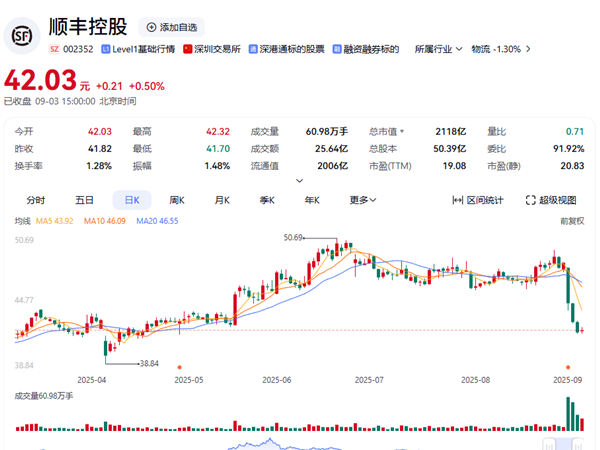Click 委比 value 91.92%

[569, 148]
